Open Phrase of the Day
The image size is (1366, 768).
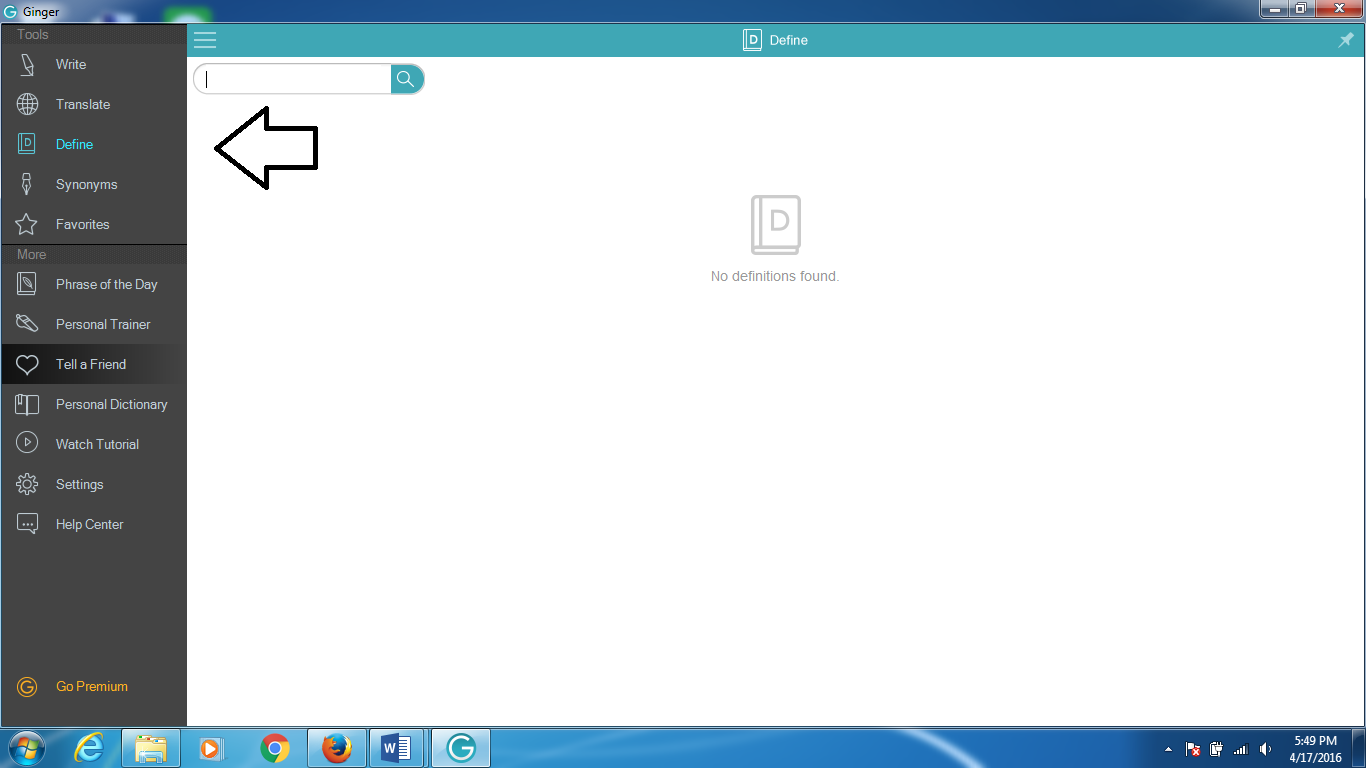pyautogui.click(x=107, y=284)
